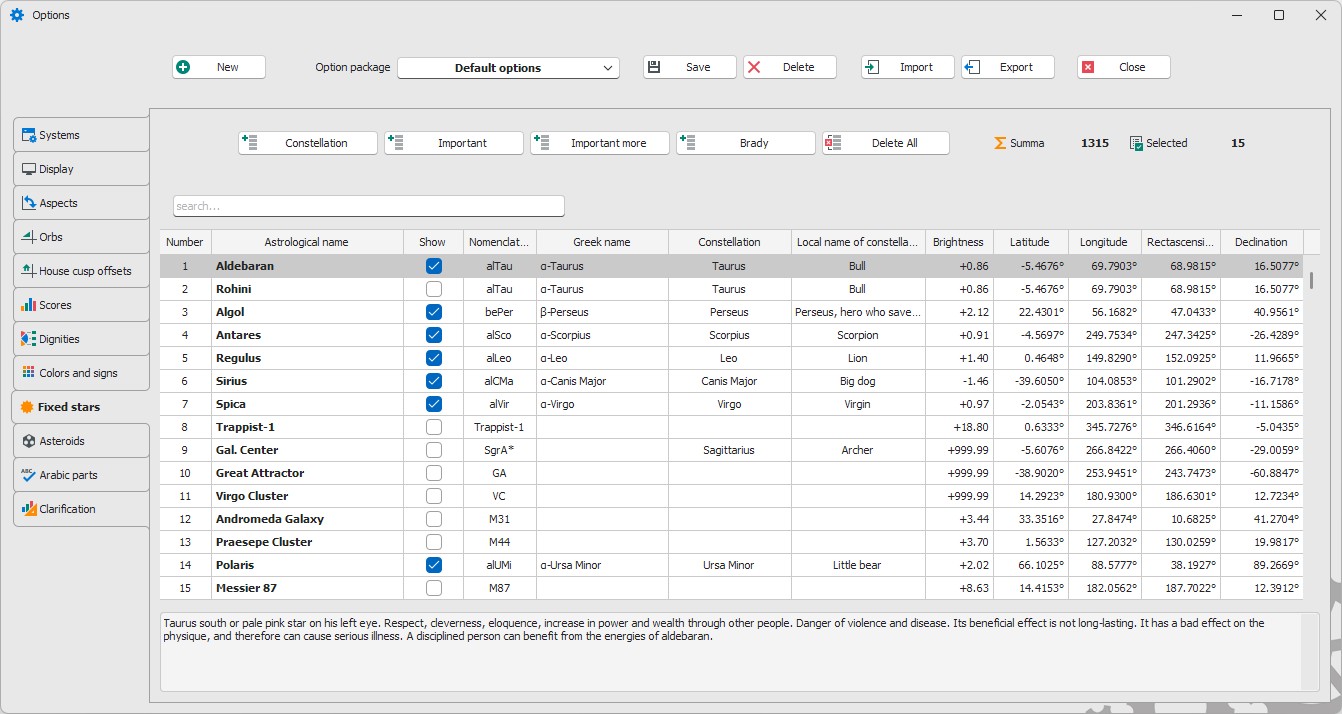Screen dimensions: 1342x714
Task: Click the Orbs tab icon
Action: pos(29,237)
